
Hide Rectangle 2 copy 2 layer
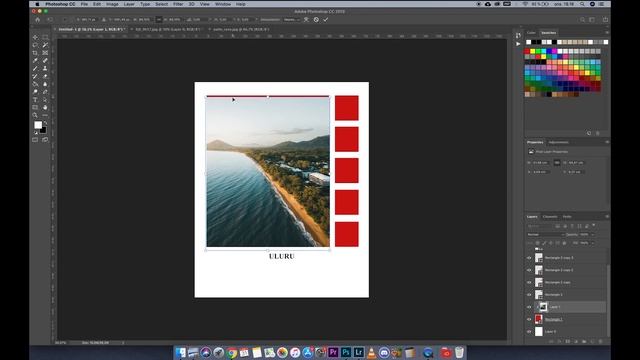click(x=529, y=270)
